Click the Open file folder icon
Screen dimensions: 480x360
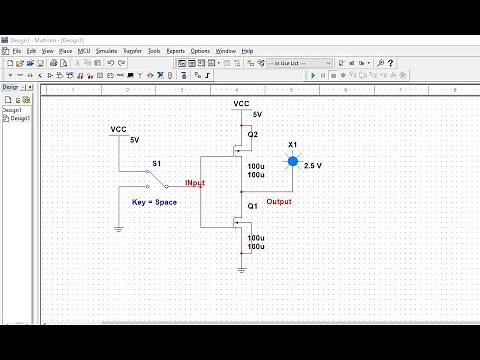[20, 63]
